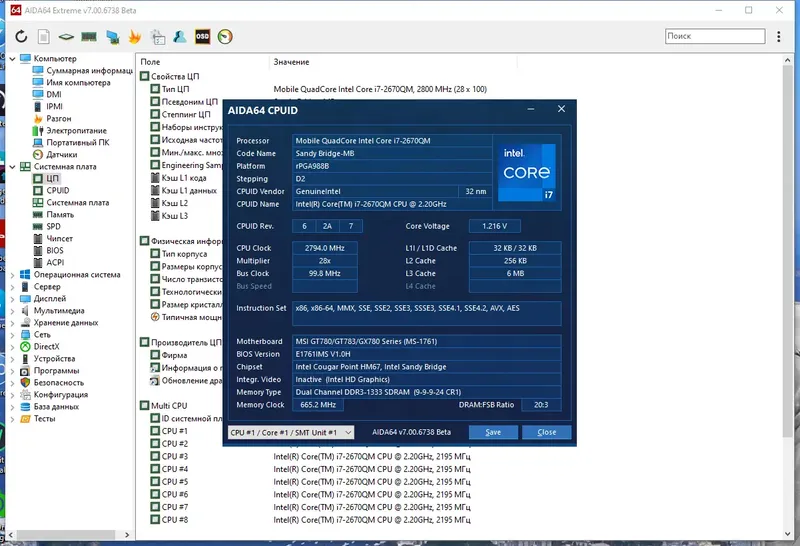Click Close button in CPUID dialog
800x546 pixels.
(x=546, y=432)
